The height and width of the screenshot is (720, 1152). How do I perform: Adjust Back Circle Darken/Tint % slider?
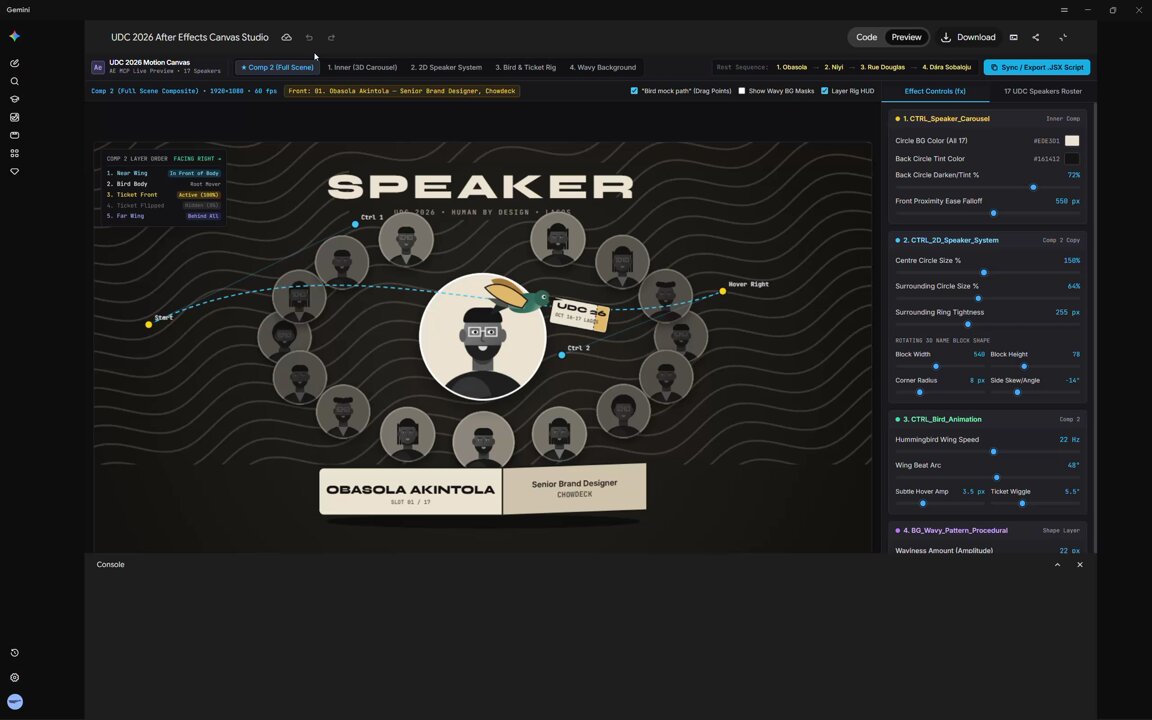click(987, 187)
